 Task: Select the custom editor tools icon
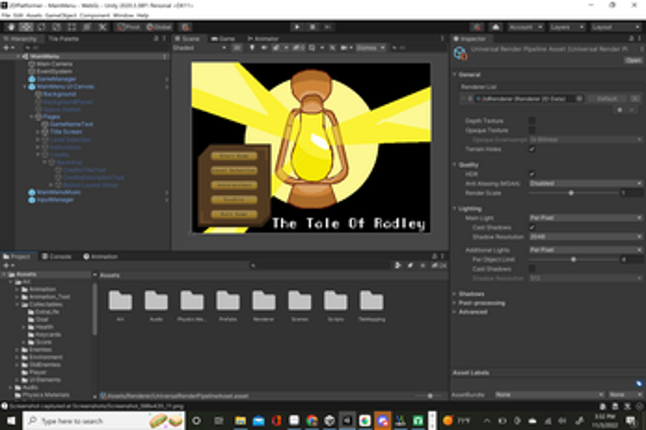pos(102,27)
